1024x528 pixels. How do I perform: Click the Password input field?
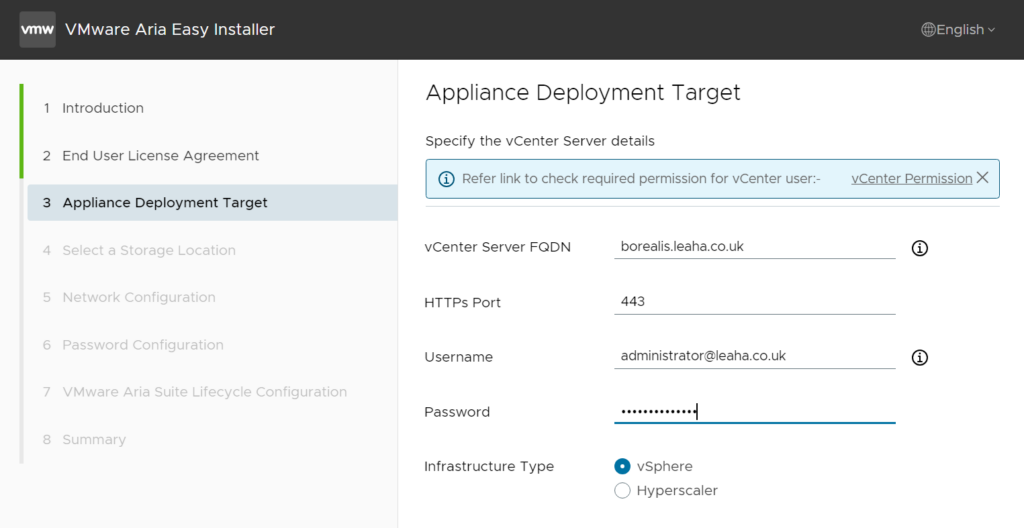(754, 412)
